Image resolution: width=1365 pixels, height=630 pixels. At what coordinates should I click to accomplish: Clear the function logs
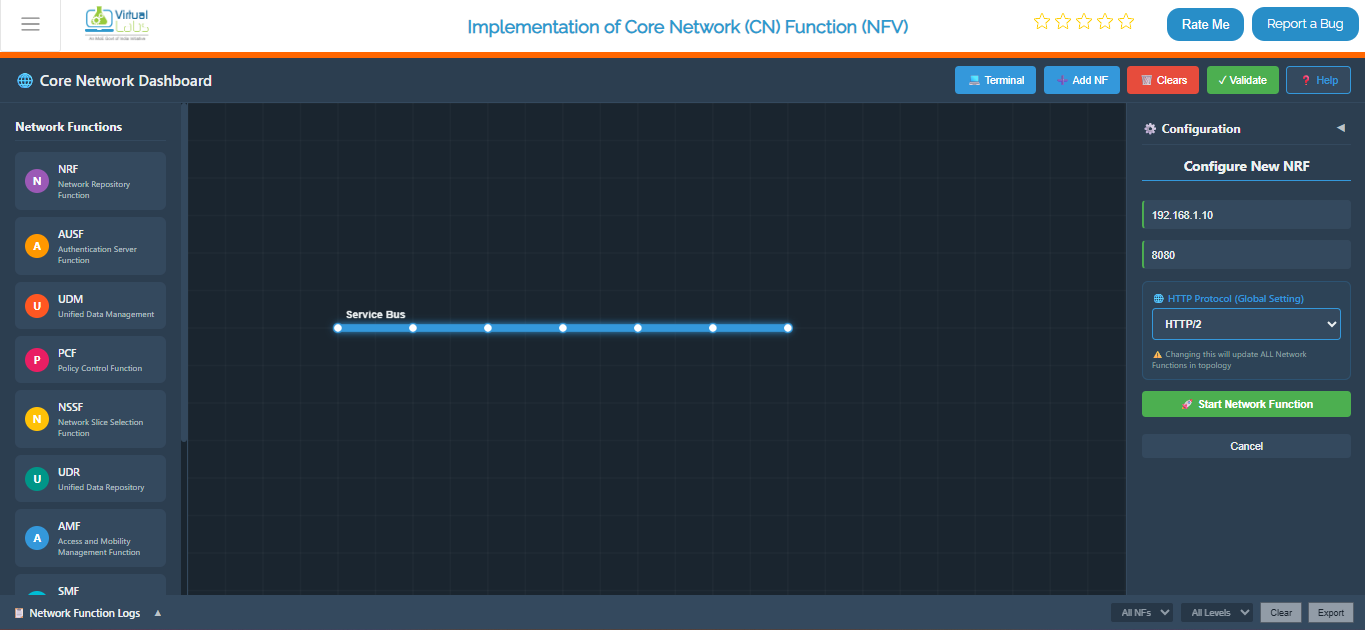(x=1281, y=613)
